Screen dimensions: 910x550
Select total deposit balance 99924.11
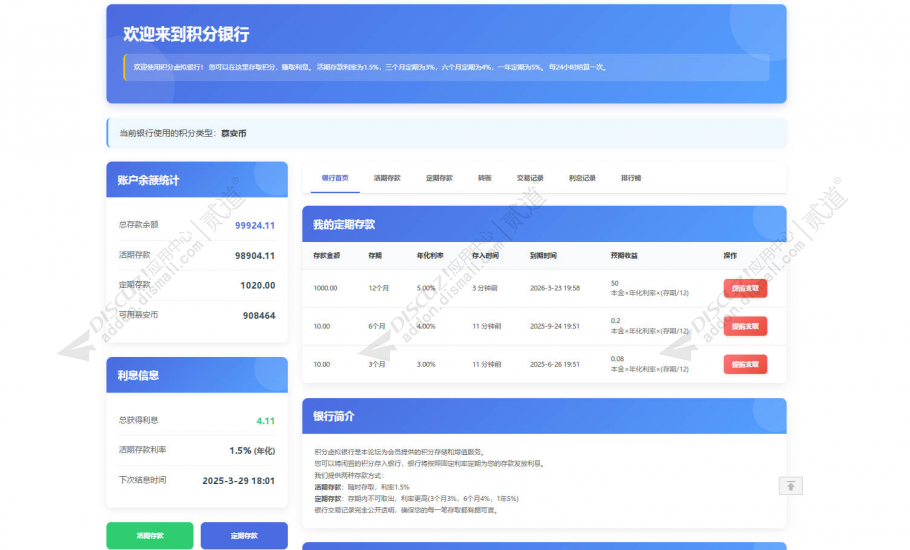pos(255,226)
